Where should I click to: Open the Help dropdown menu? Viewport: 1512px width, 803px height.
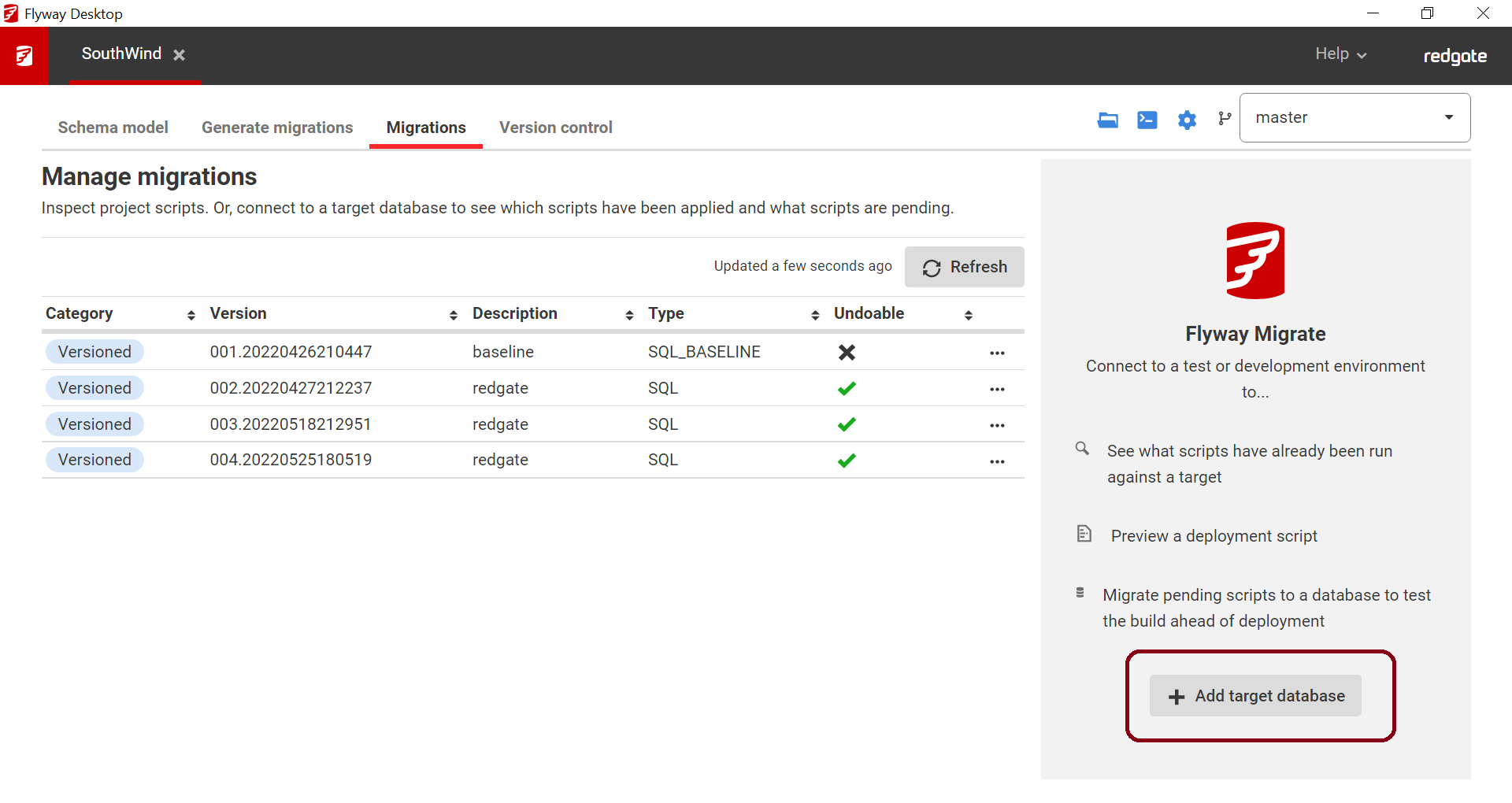1340,54
